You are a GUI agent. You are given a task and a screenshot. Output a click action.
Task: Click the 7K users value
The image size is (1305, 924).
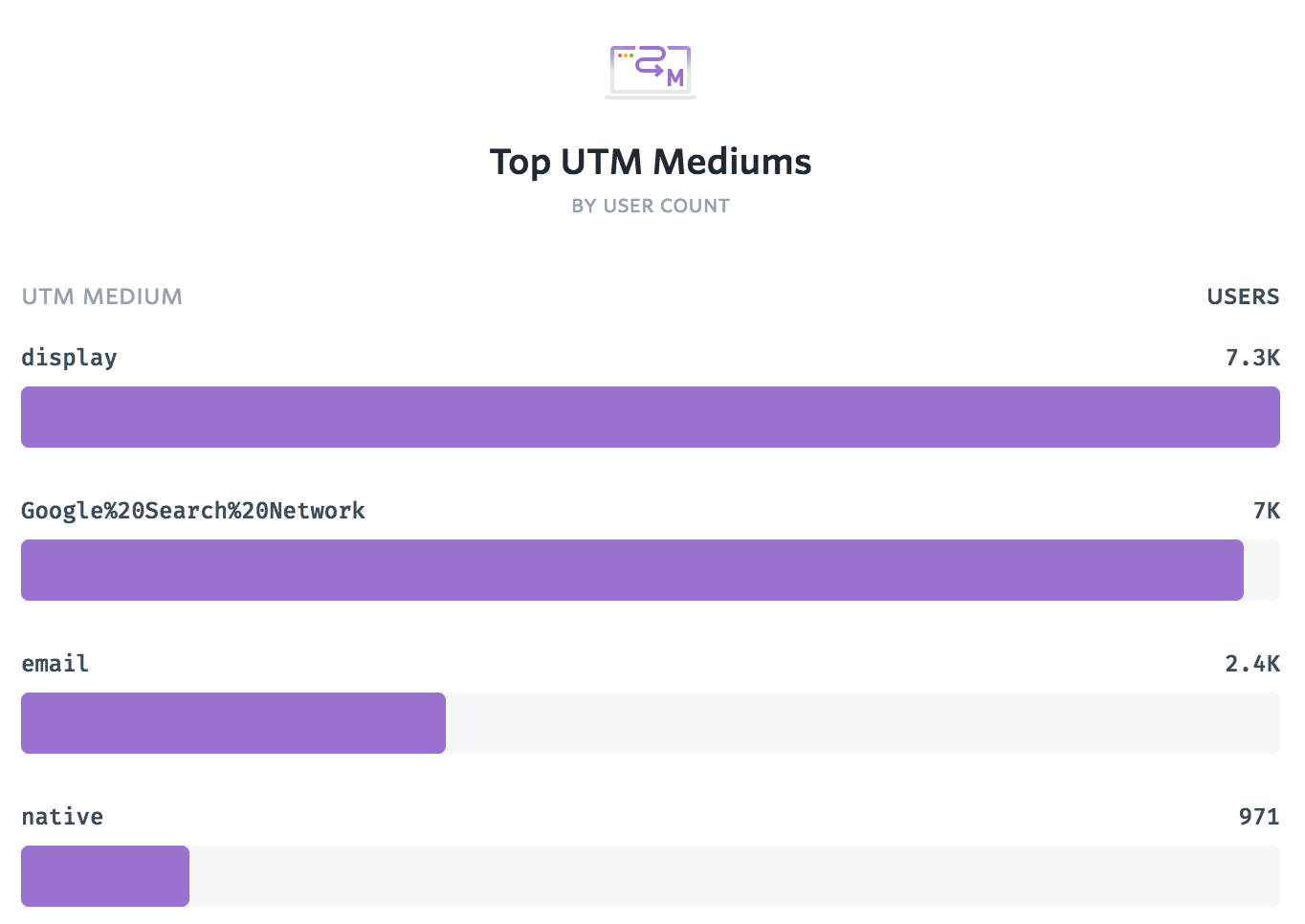click(x=1267, y=511)
